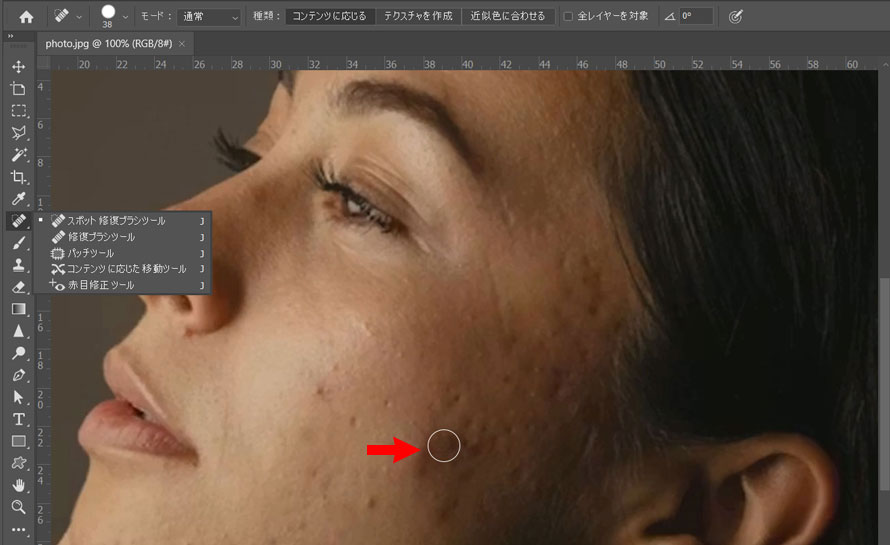The height and width of the screenshot is (545, 890).
Task: Select the Path Selection arrow tool
Action: [x=18, y=397]
